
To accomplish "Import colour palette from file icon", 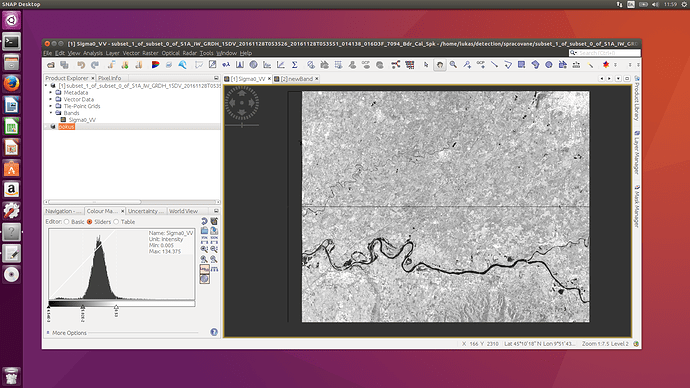I will coord(204,231).
